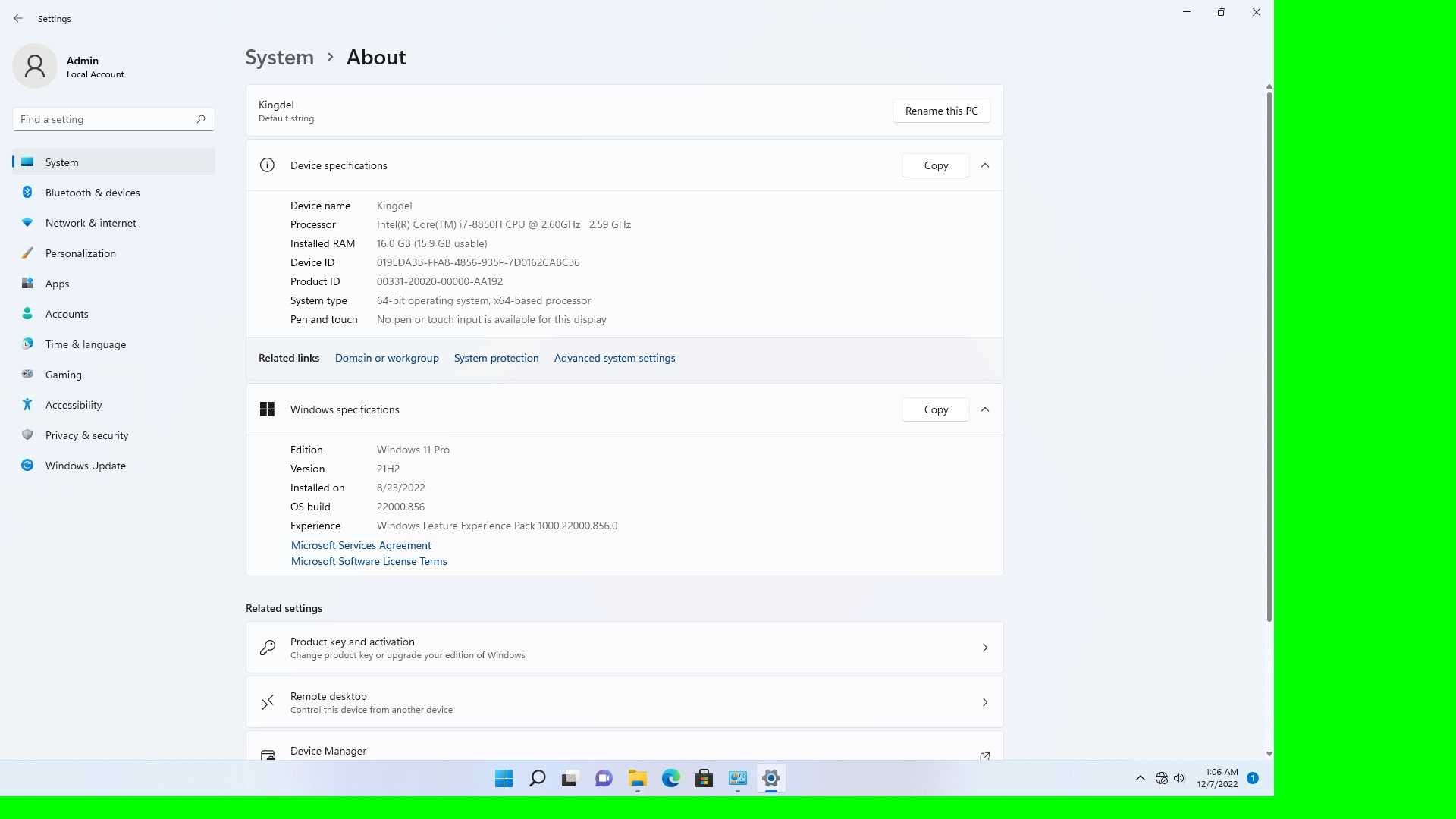
Task: Click the network globe icon in tray
Action: (x=1161, y=778)
